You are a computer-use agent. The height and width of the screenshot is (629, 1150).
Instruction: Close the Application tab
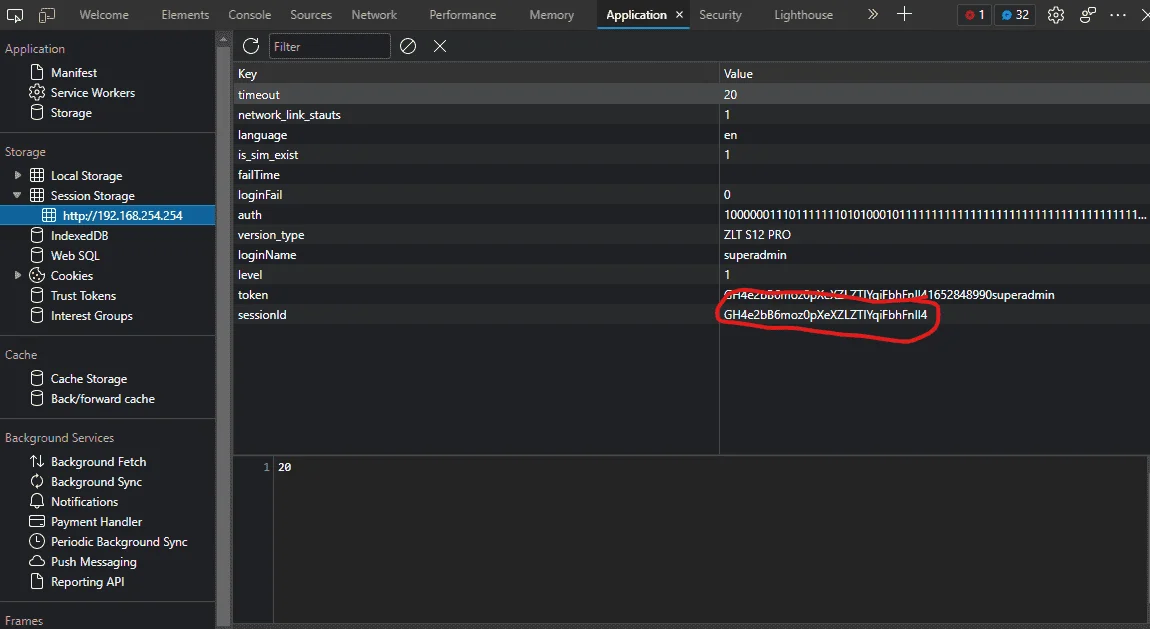pos(679,15)
